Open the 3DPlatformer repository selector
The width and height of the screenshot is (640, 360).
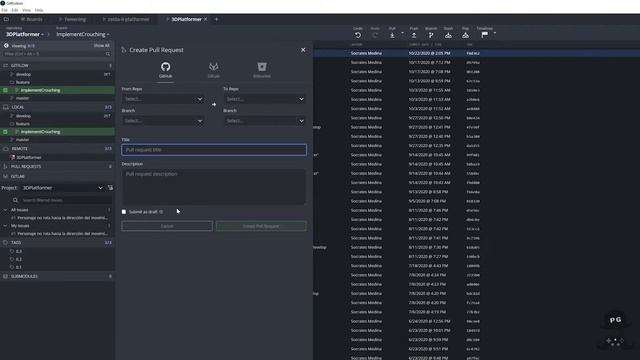25,34
